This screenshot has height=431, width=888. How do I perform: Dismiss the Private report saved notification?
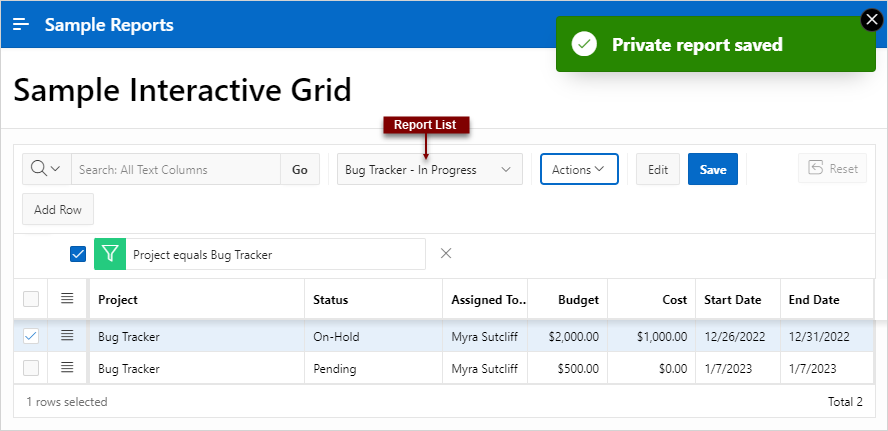872,20
